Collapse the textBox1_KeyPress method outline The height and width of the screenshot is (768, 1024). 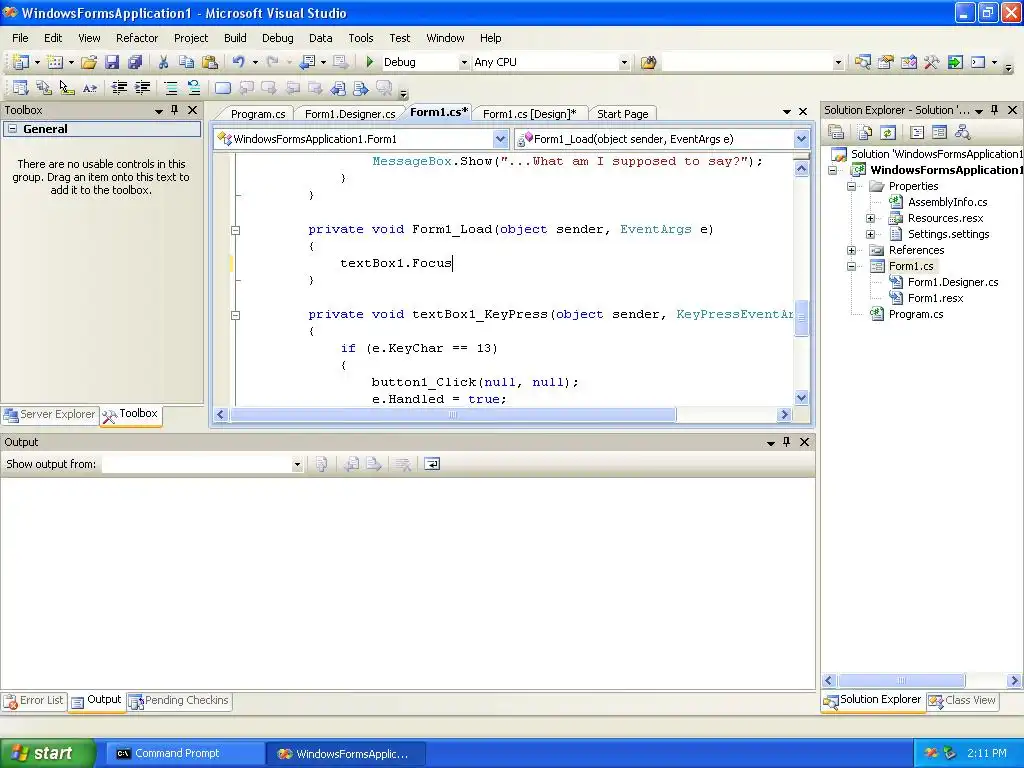click(x=236, y=315)
